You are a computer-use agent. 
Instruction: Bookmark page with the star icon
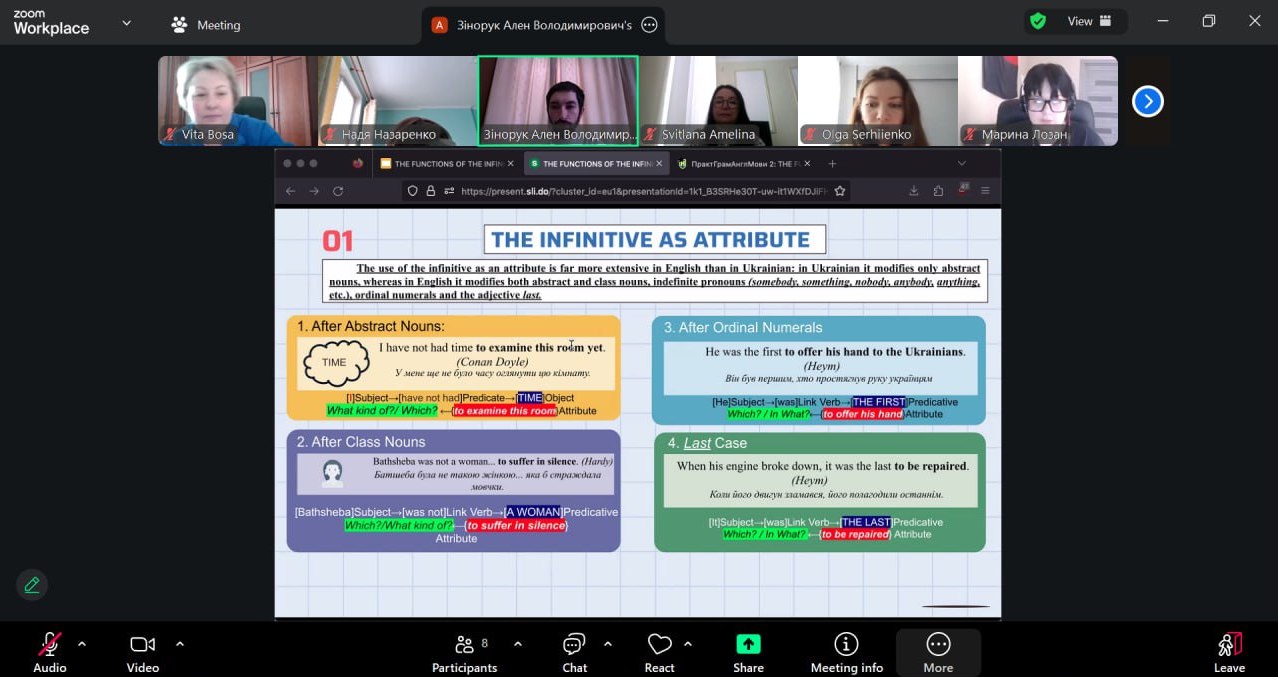click(x=840, y=191)
